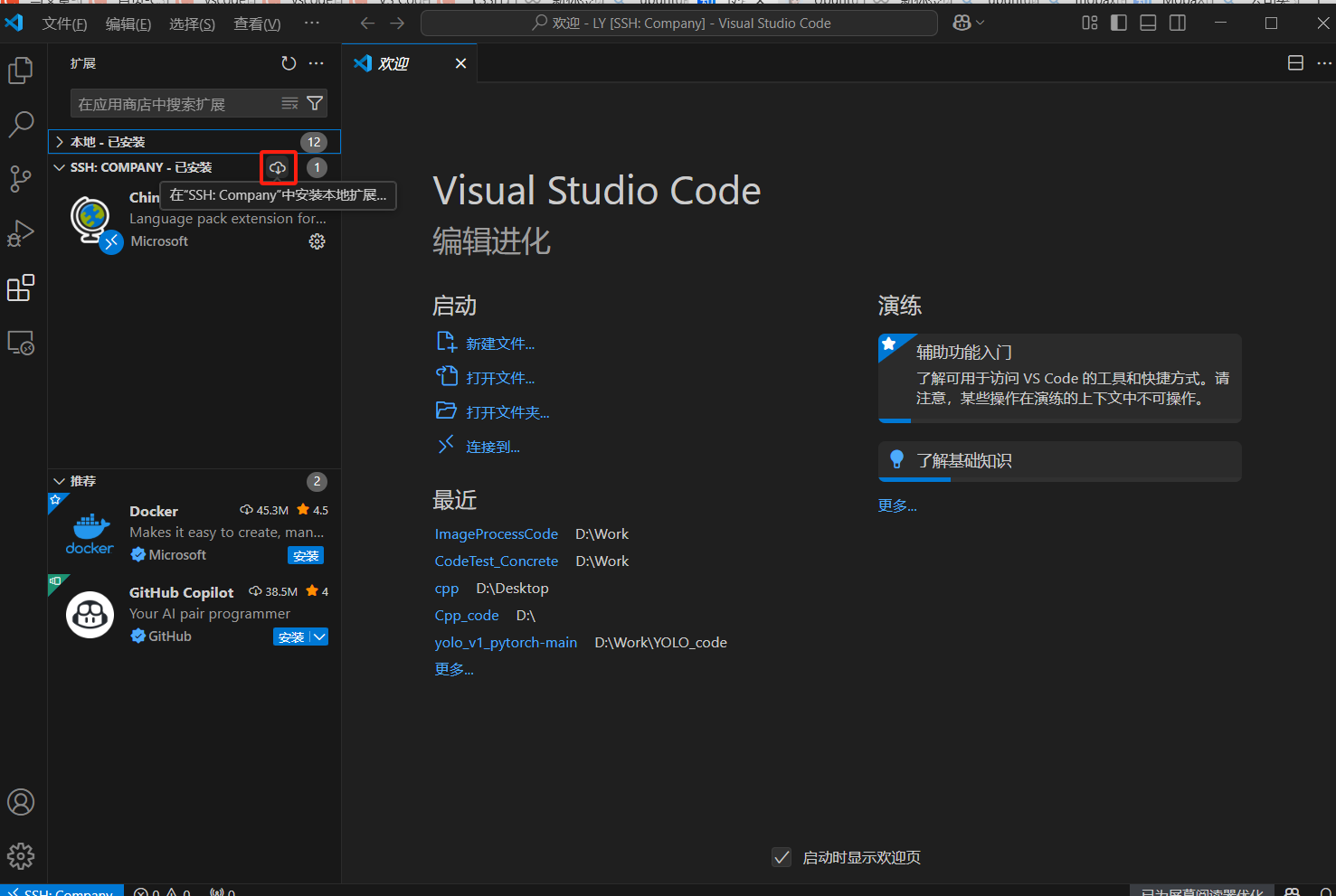
Task: Click the Open File link
Action: pos(500,378)
